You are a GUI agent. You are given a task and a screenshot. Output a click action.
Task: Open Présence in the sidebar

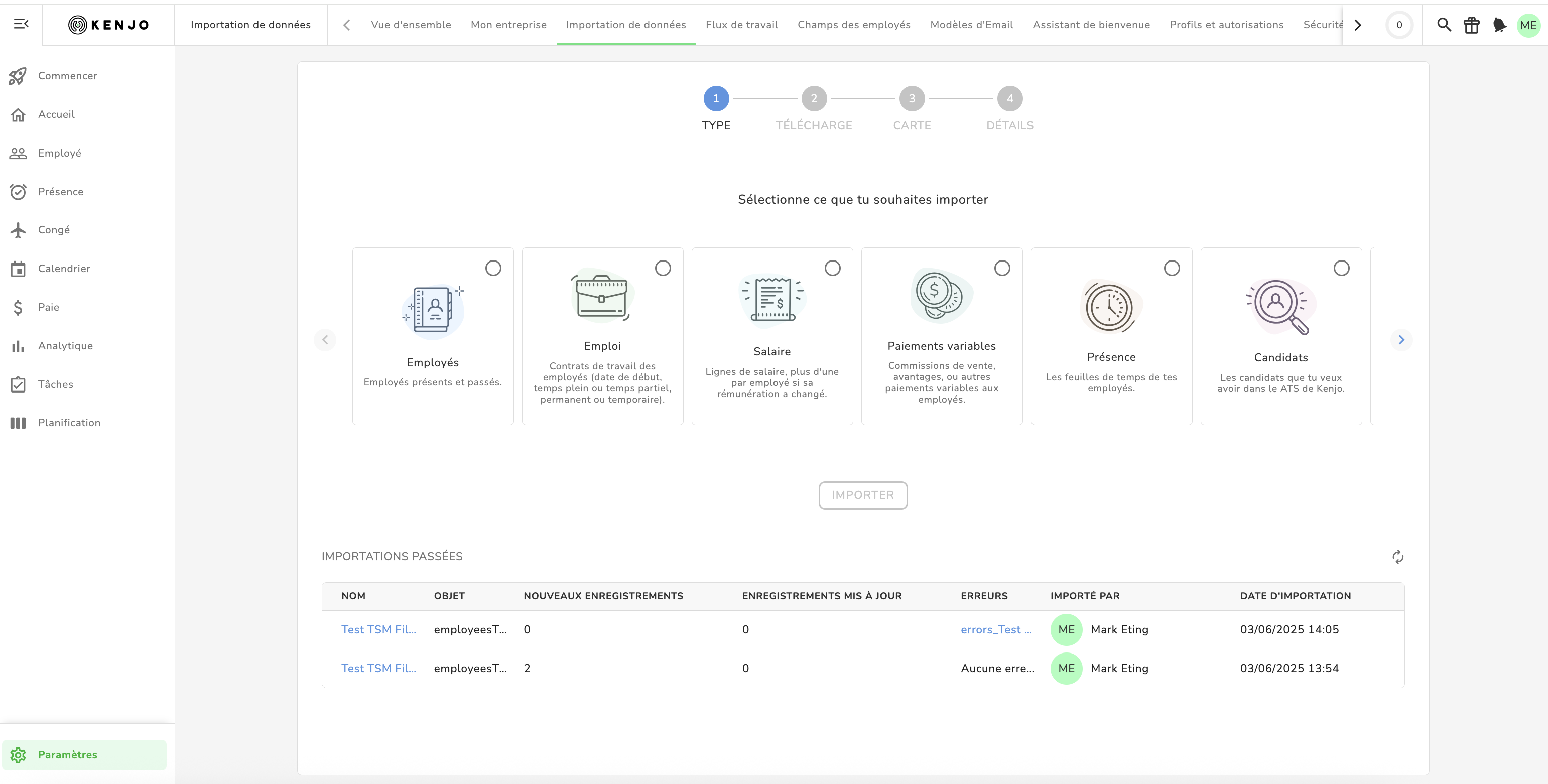coord(60,192)
